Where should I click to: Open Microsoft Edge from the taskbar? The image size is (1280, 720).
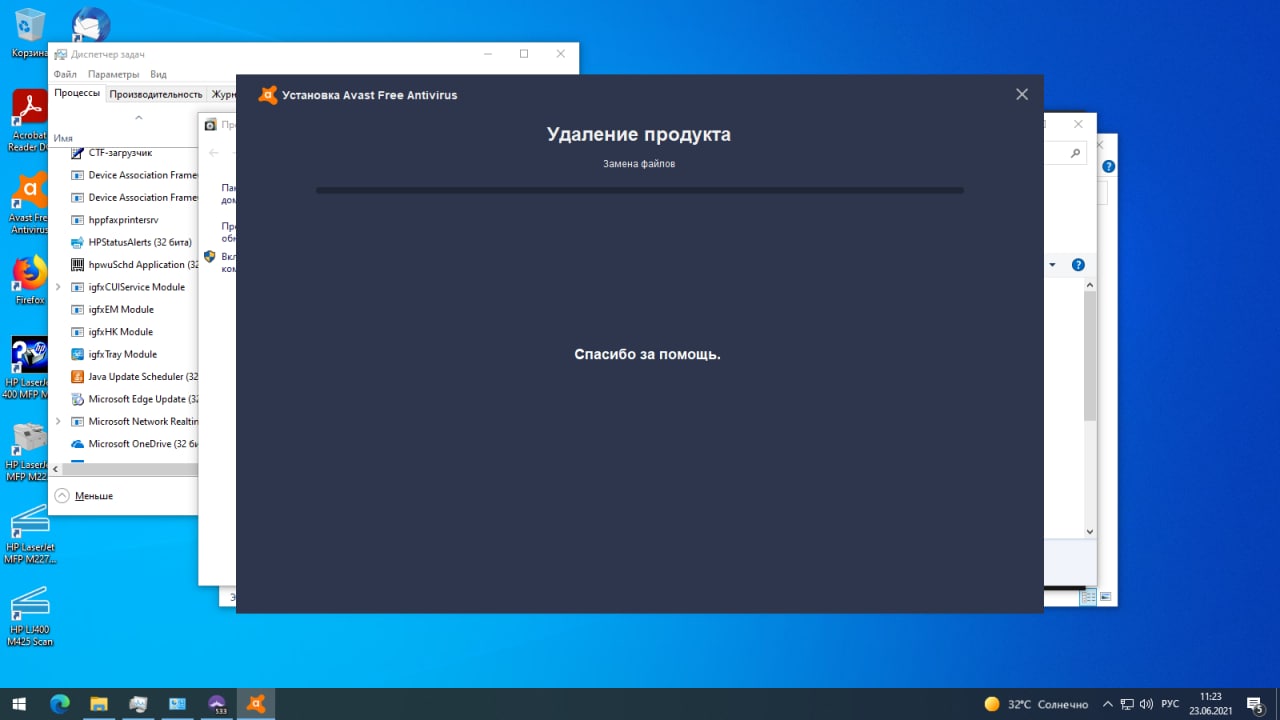point(60,704)
